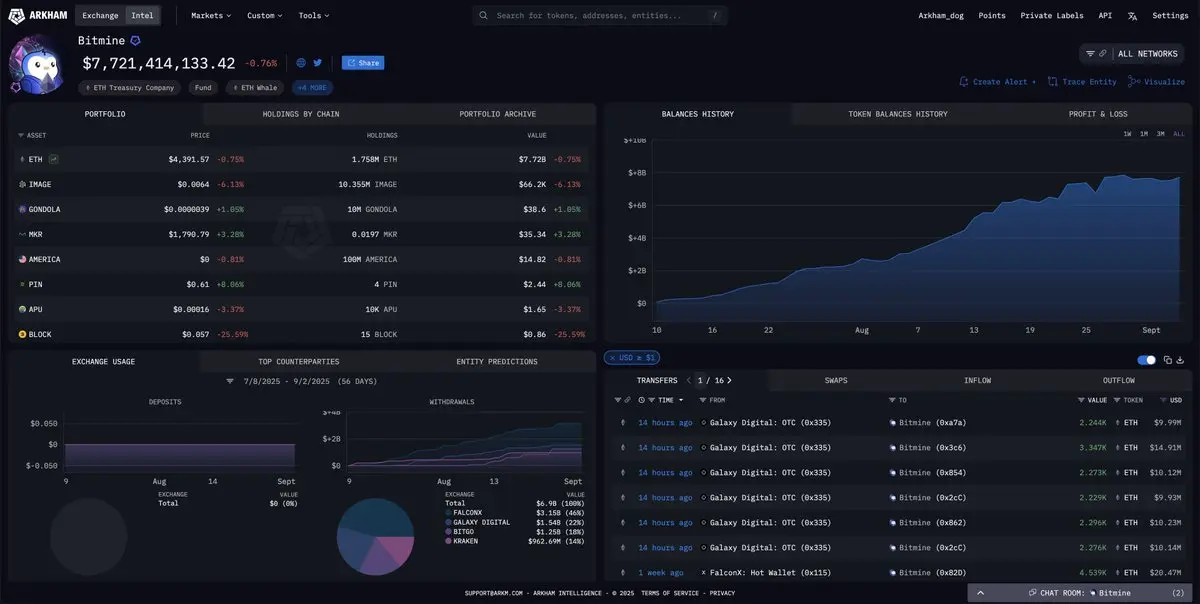Click the filter icon beside All Networks
1200x604 pixels.
coord(1090,53)
